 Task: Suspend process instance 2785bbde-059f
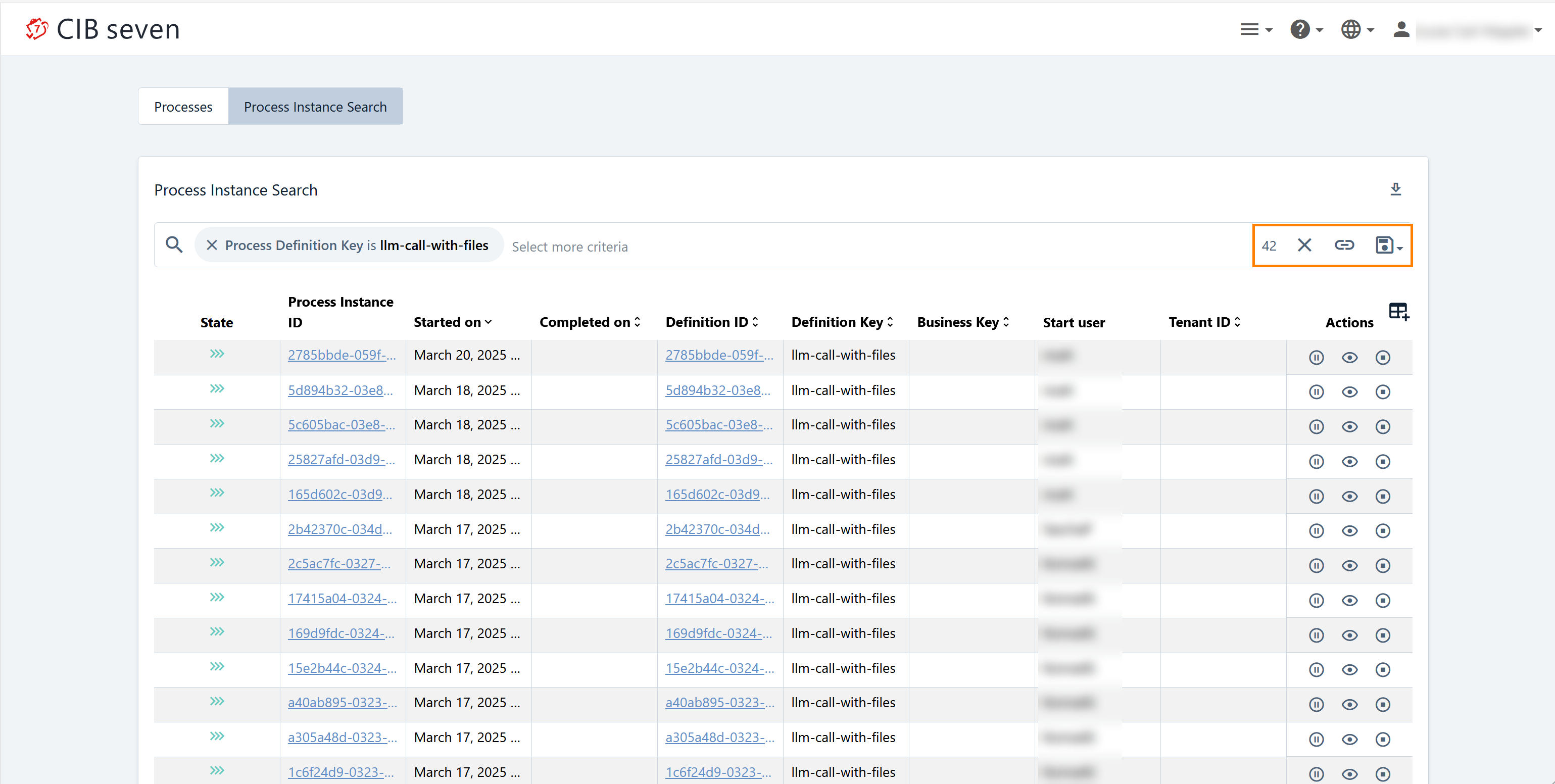[x=1316, y=357]
